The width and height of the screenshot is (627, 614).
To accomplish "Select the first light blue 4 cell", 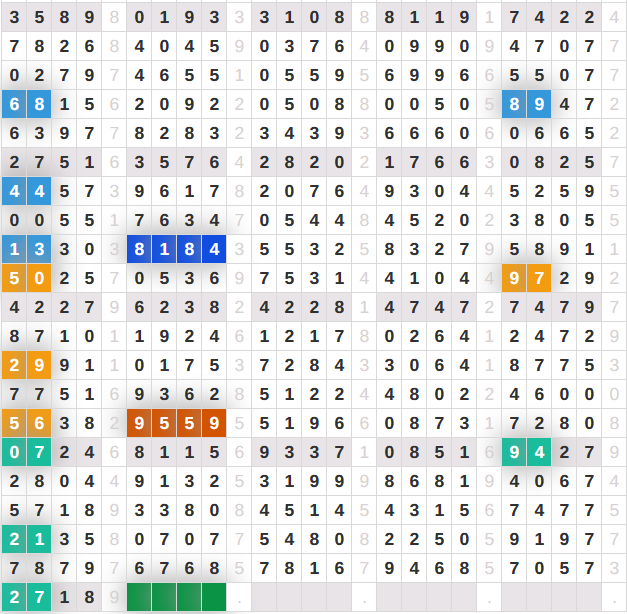I will tap(14, 191).
